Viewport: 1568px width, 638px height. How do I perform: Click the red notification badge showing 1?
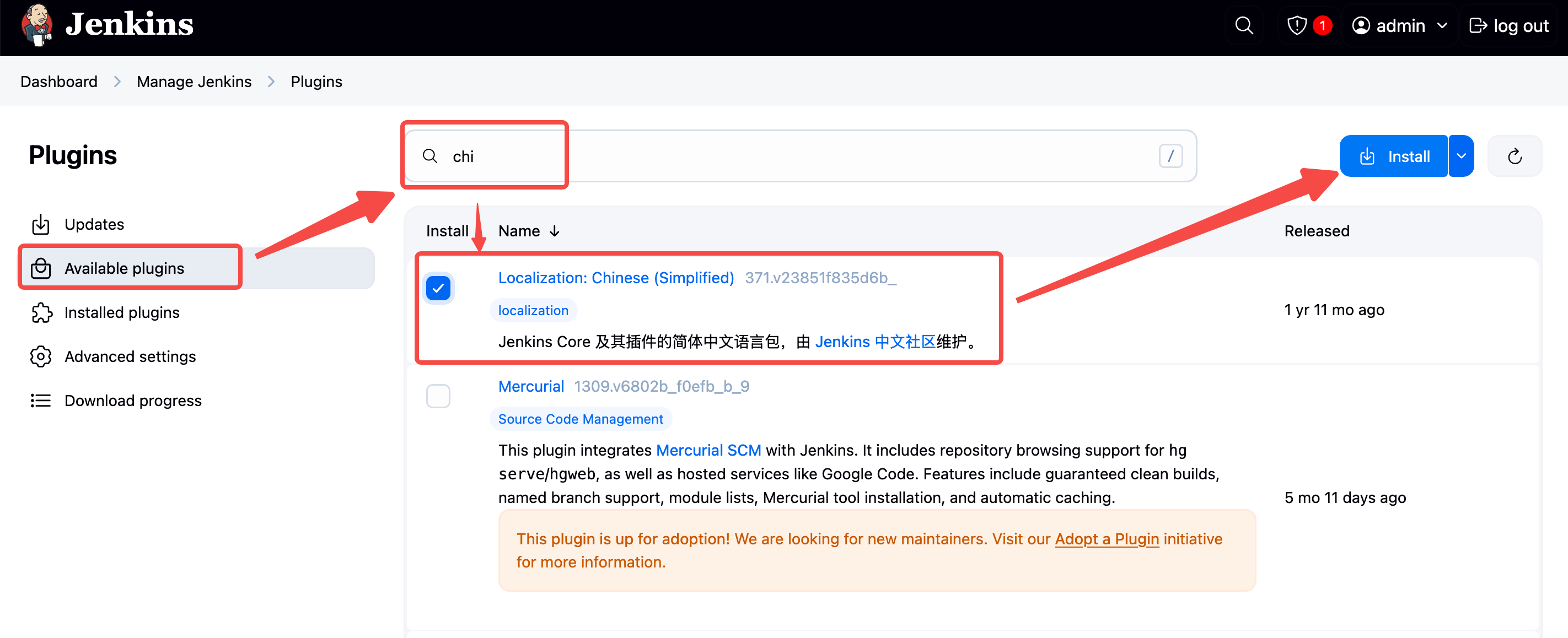1322,25
